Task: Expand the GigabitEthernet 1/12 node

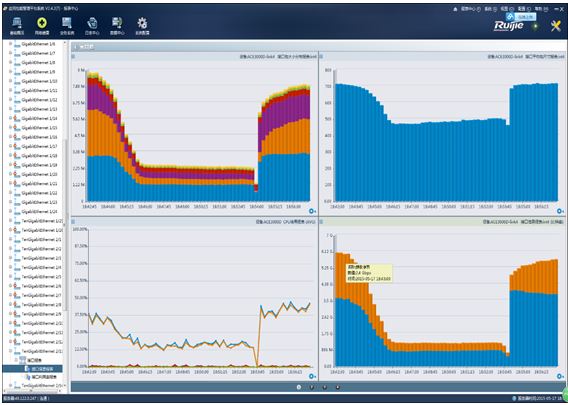Action: point(10,100)
